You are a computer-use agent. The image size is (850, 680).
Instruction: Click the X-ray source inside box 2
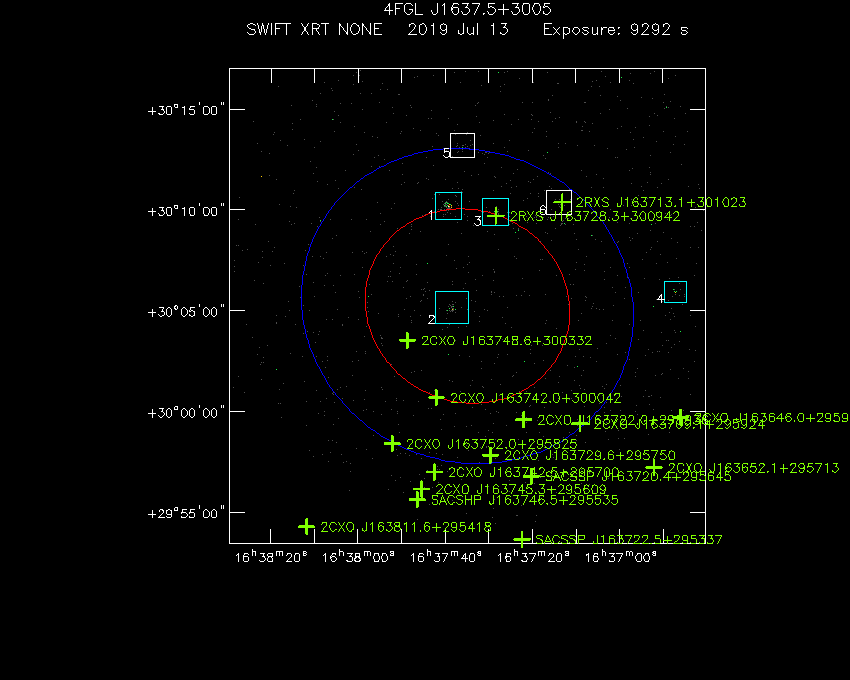[x=452, y=308]
